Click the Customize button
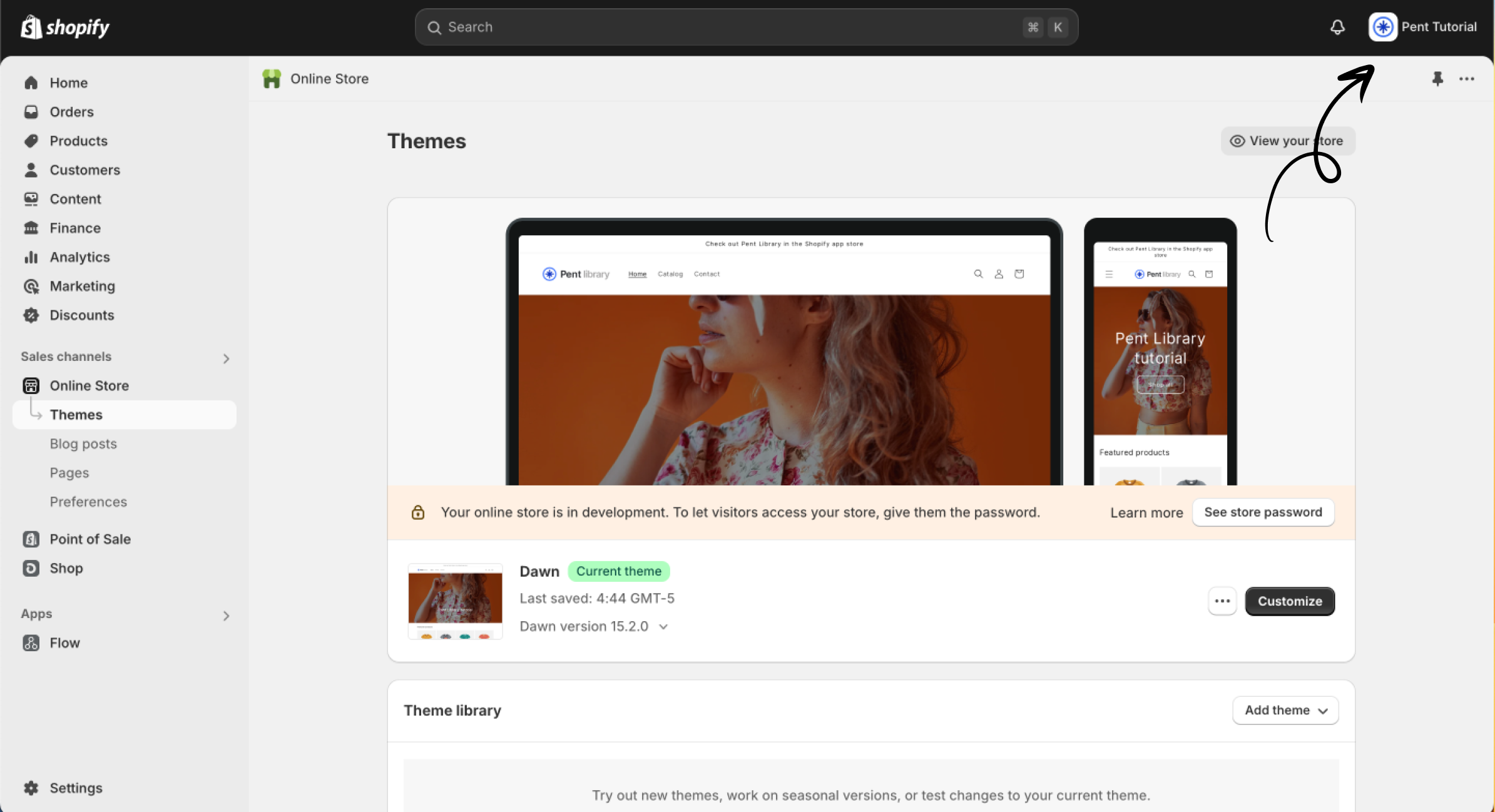Image resolution: width=1495 pixels, height=812 pixels. point(1290,601)
